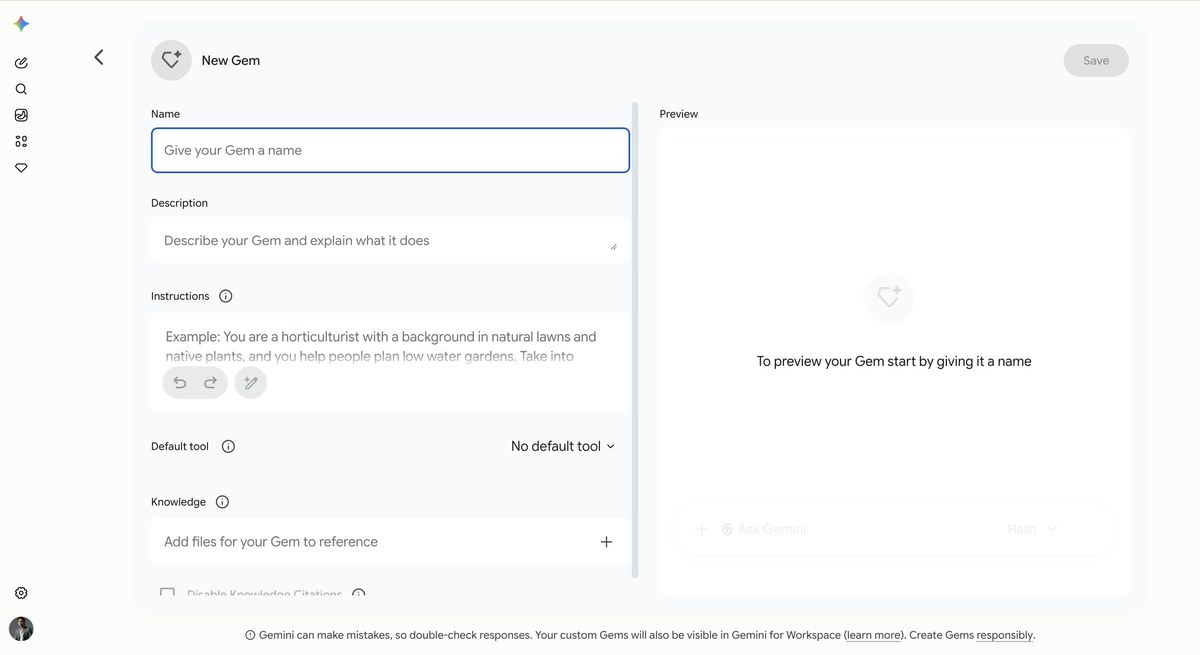1200x655 pixels.
Task: Show the Knowledge info tooltip
Action: (x=222, y=502)
